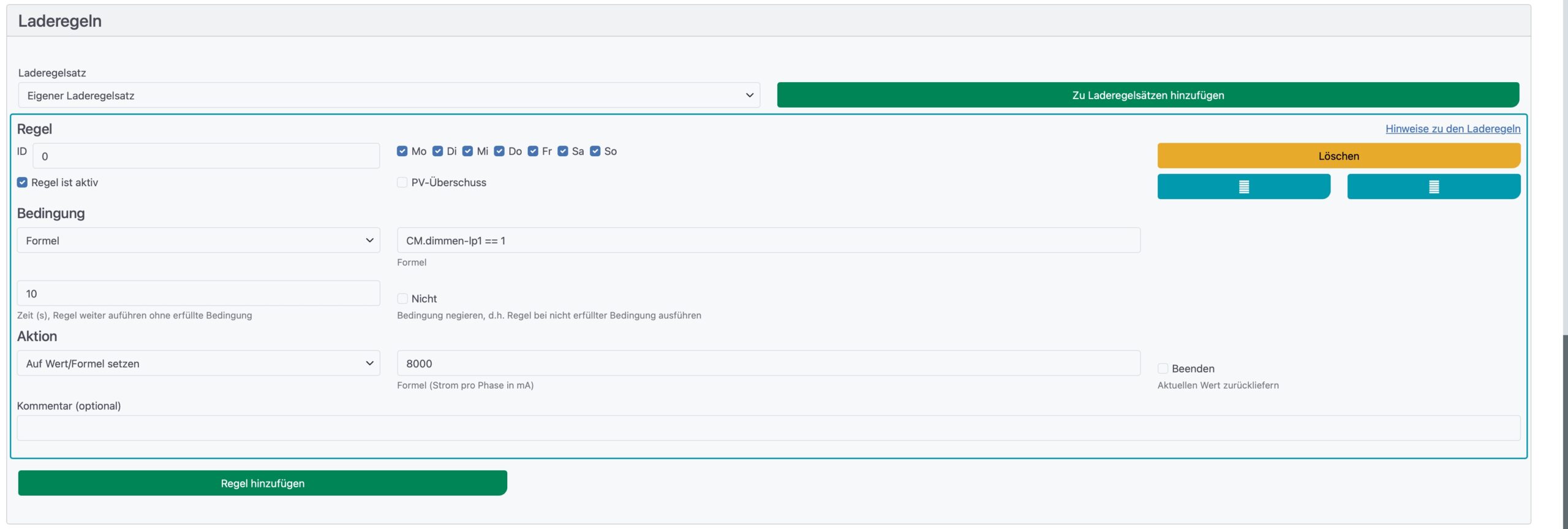Check the 'Nicht' negation checkbox
Viewport: 1568px width, 529px height.
pyautogui.click(x=402, y=299)
